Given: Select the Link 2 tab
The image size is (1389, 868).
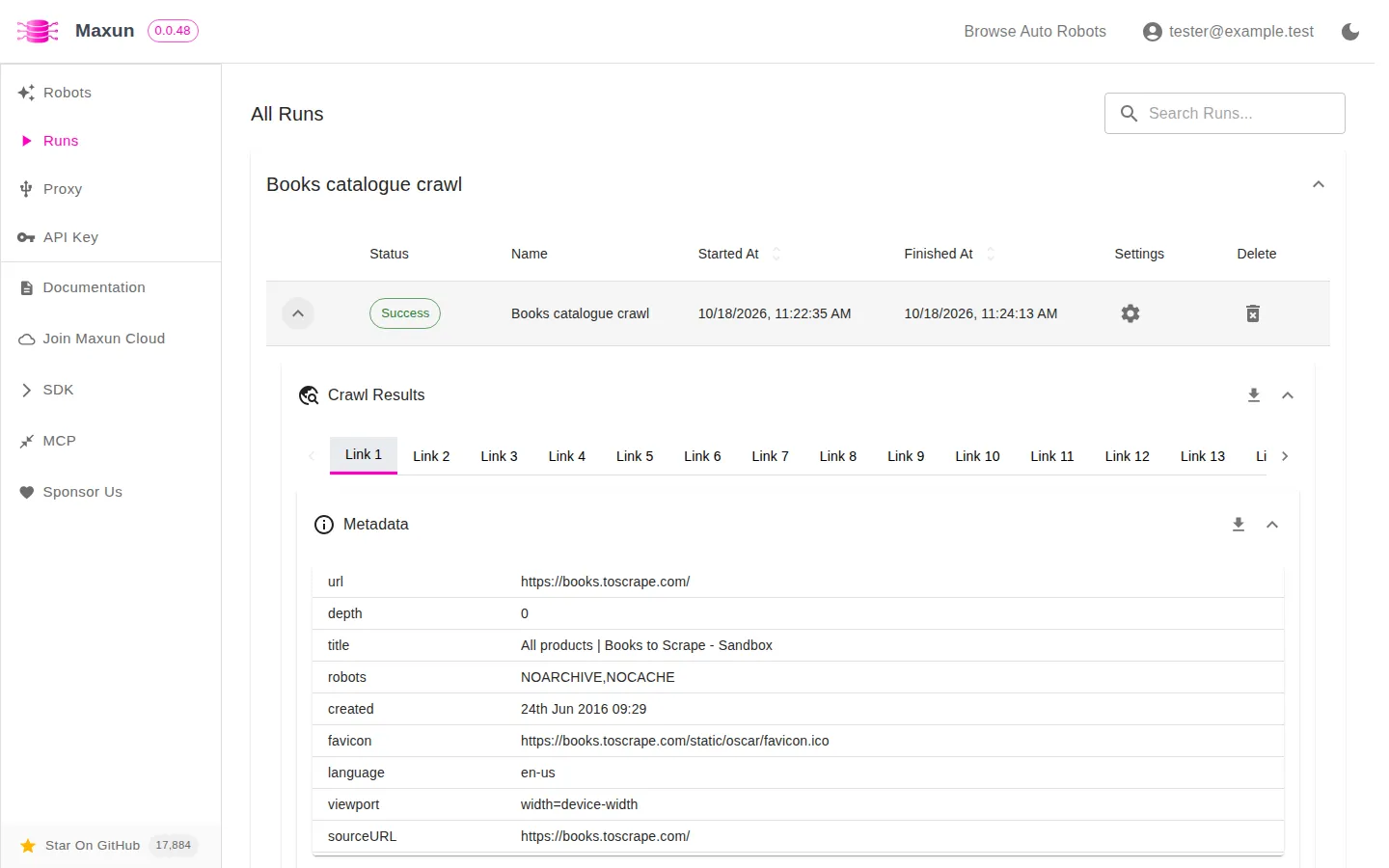Looking at the screenshot, I should pos(431,456).
